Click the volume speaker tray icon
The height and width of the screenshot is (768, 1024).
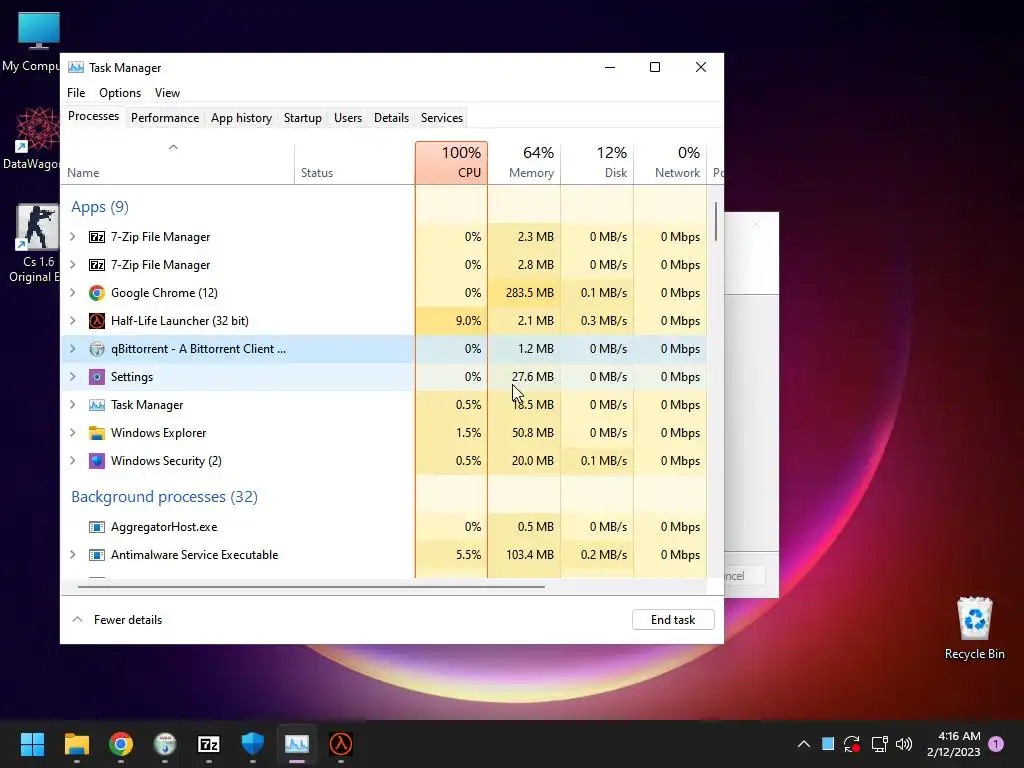click(x=904, y=744)
